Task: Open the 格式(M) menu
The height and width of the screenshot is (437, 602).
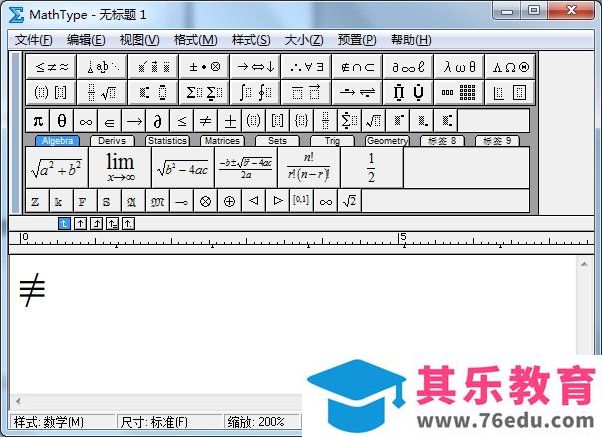Action: point(195,40)
